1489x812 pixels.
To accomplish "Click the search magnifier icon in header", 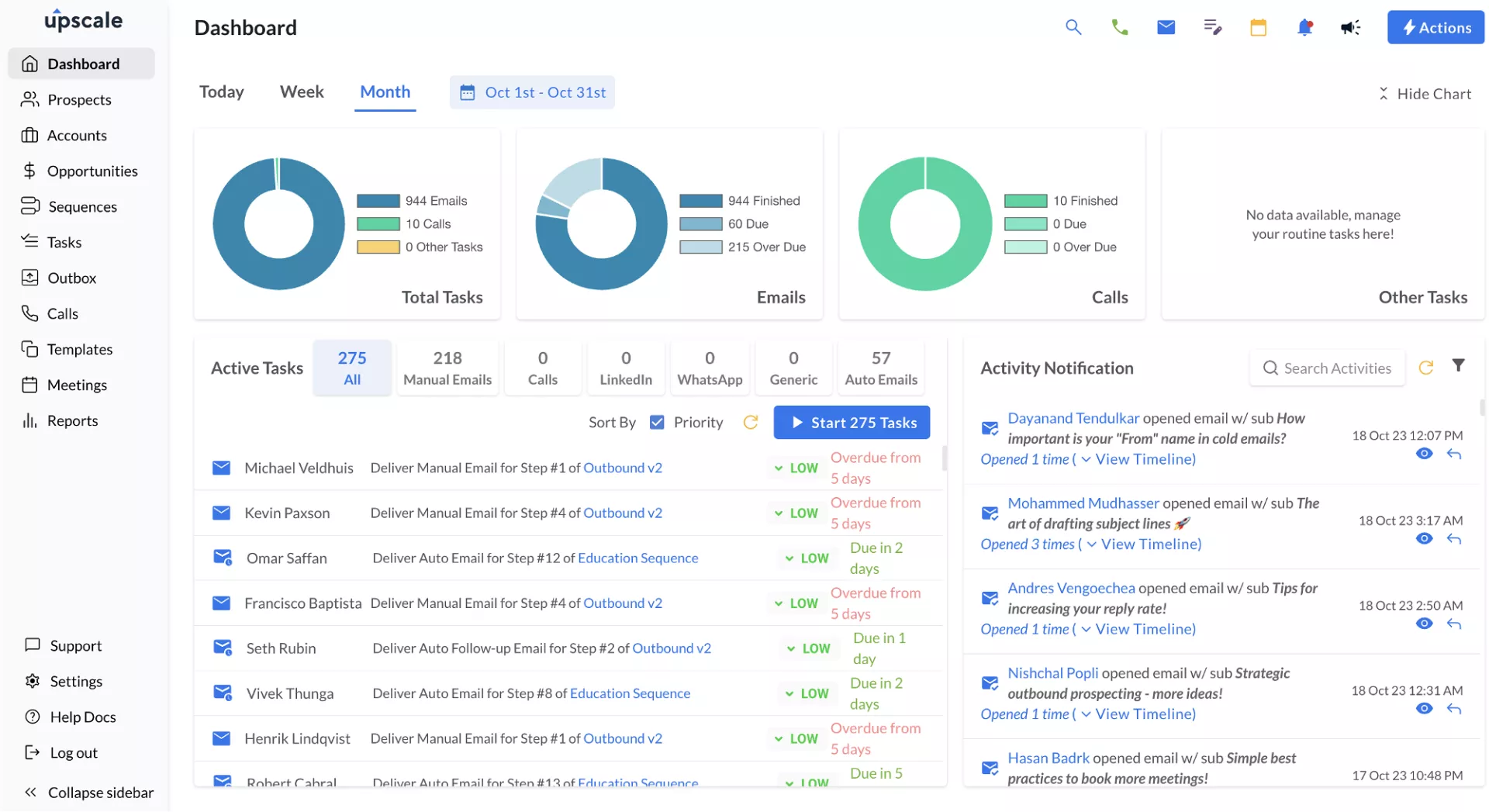I will (x=1073, y=28).
